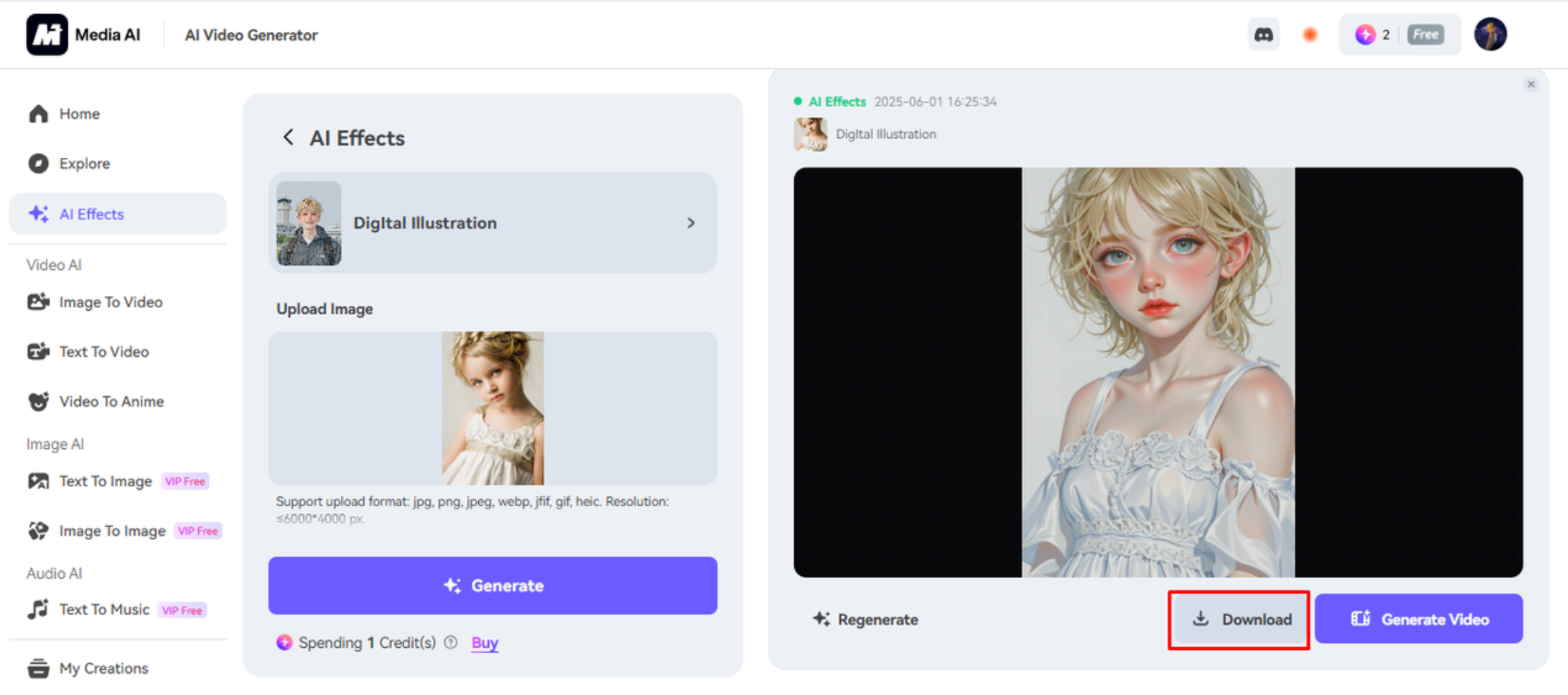
Task: Click the VIP Free badge on Text To Image
Action: pos(185,481)
